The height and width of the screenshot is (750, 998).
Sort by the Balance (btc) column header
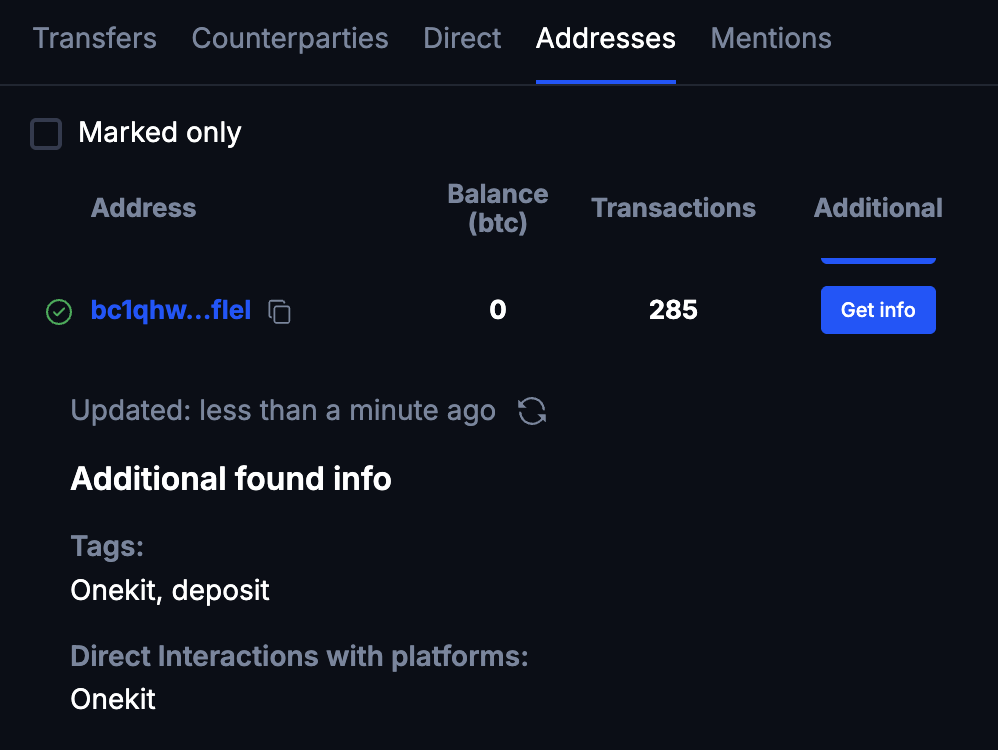pyautogui.click(x=497, y=207)
